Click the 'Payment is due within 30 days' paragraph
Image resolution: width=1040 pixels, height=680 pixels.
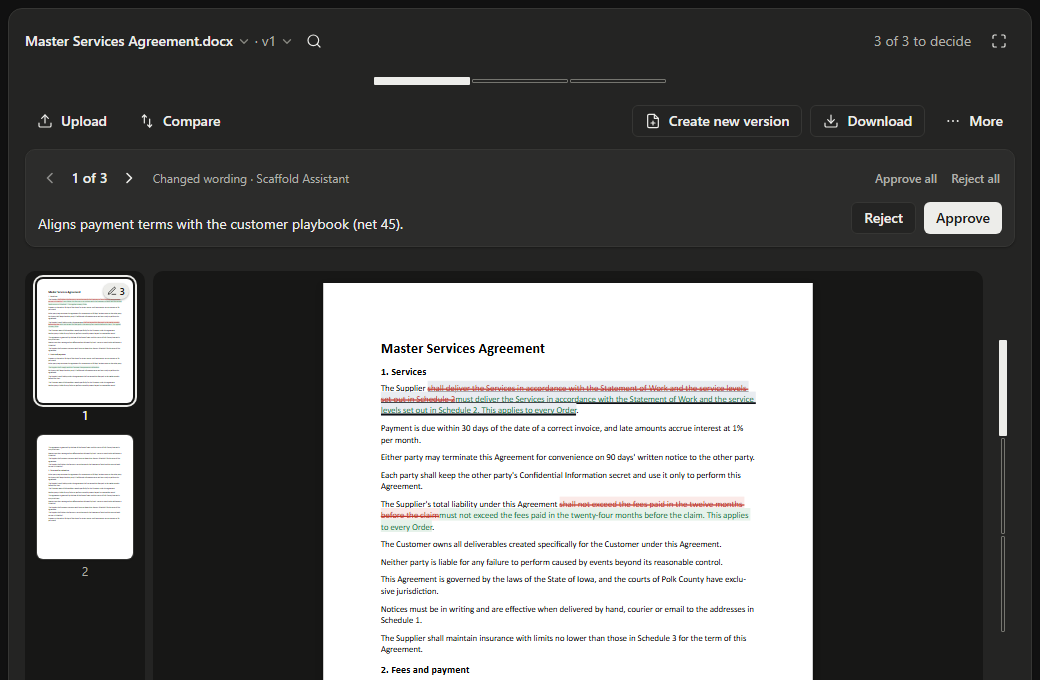point(562,434)
